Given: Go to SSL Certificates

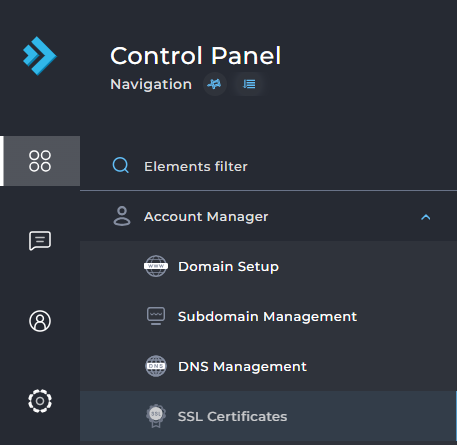Looking at the screenshot, I should [x=268, y=416].
